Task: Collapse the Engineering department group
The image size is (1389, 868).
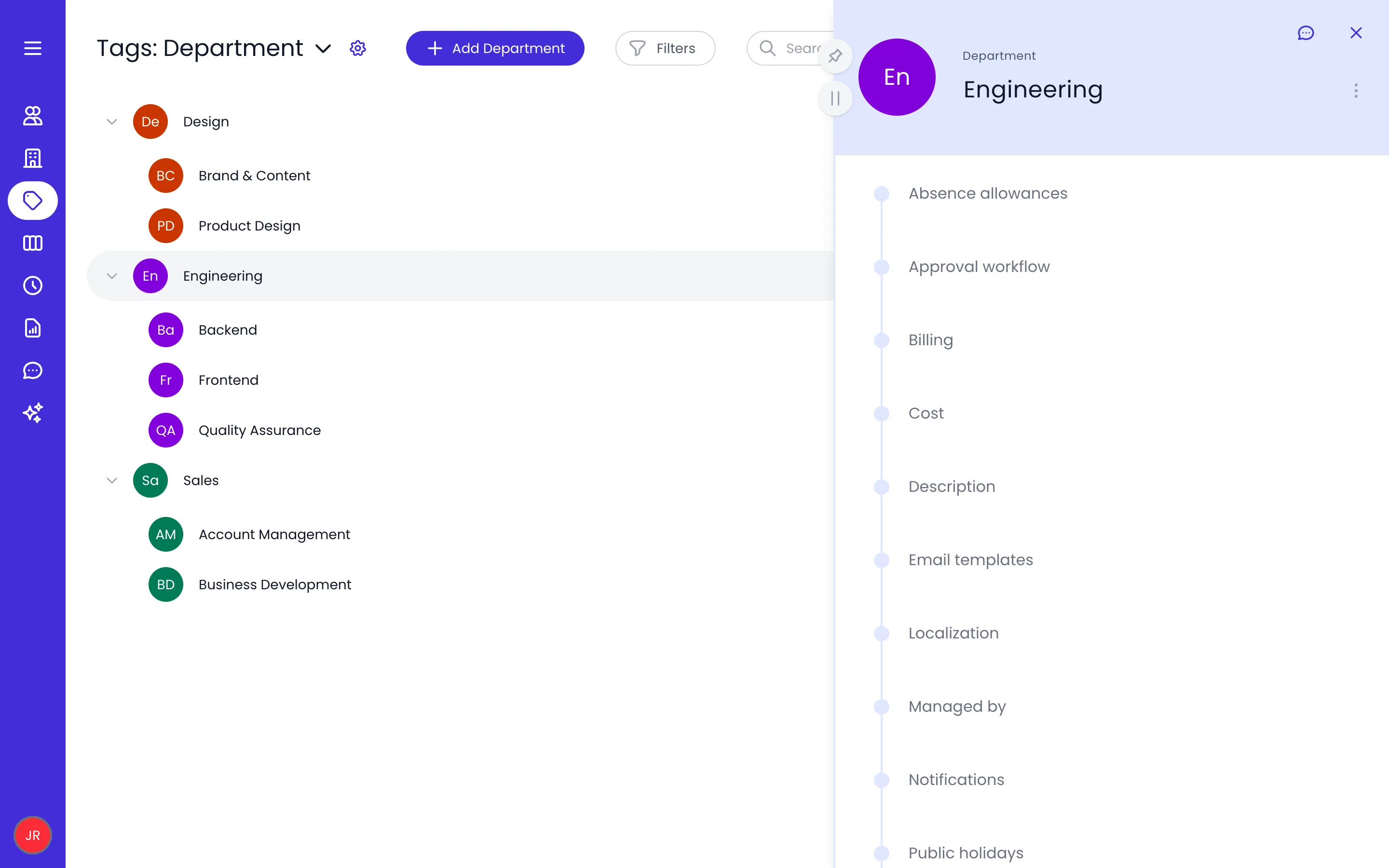Action: click(x=112, y=276)
